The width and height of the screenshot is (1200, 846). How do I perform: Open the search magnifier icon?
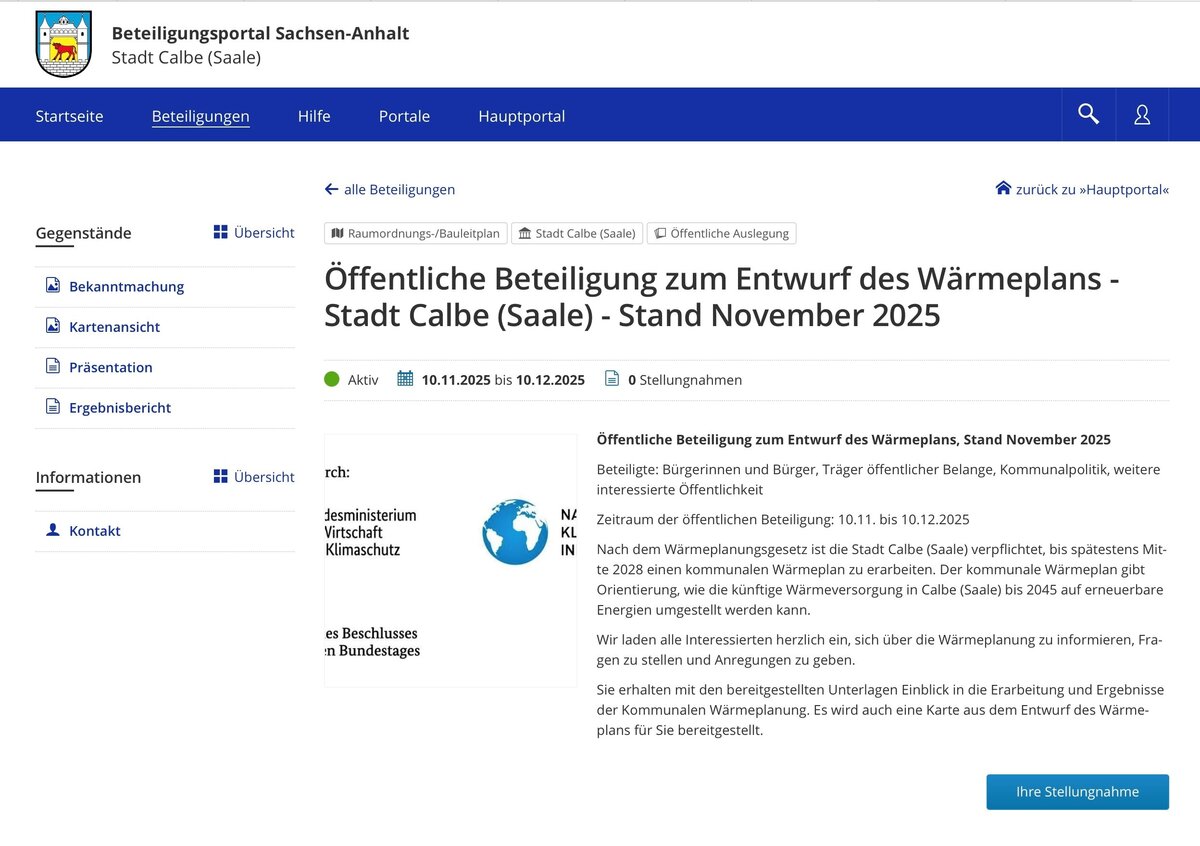[x=1088, y=114]
